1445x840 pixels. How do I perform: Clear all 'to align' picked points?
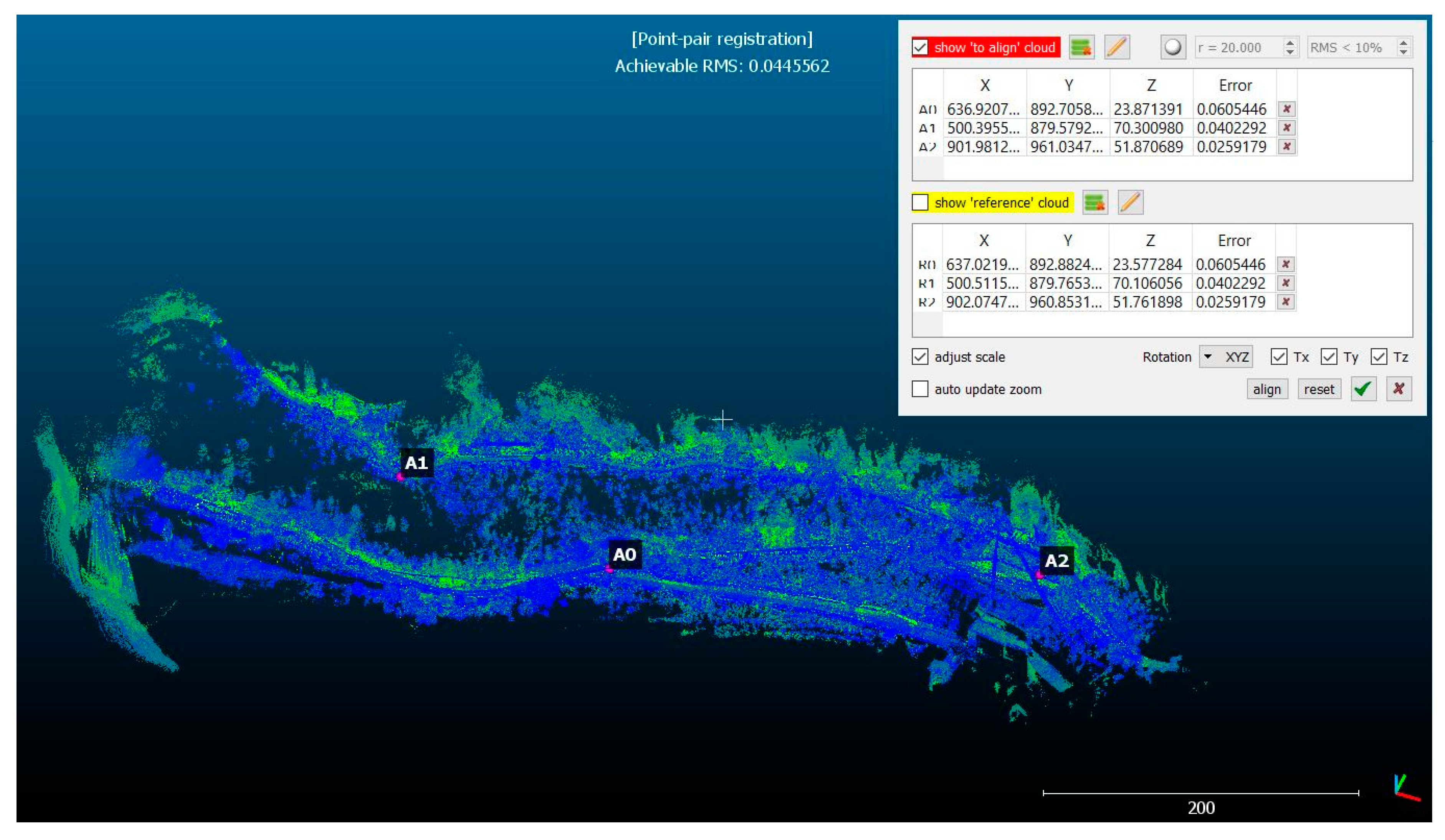point(1081,47)
